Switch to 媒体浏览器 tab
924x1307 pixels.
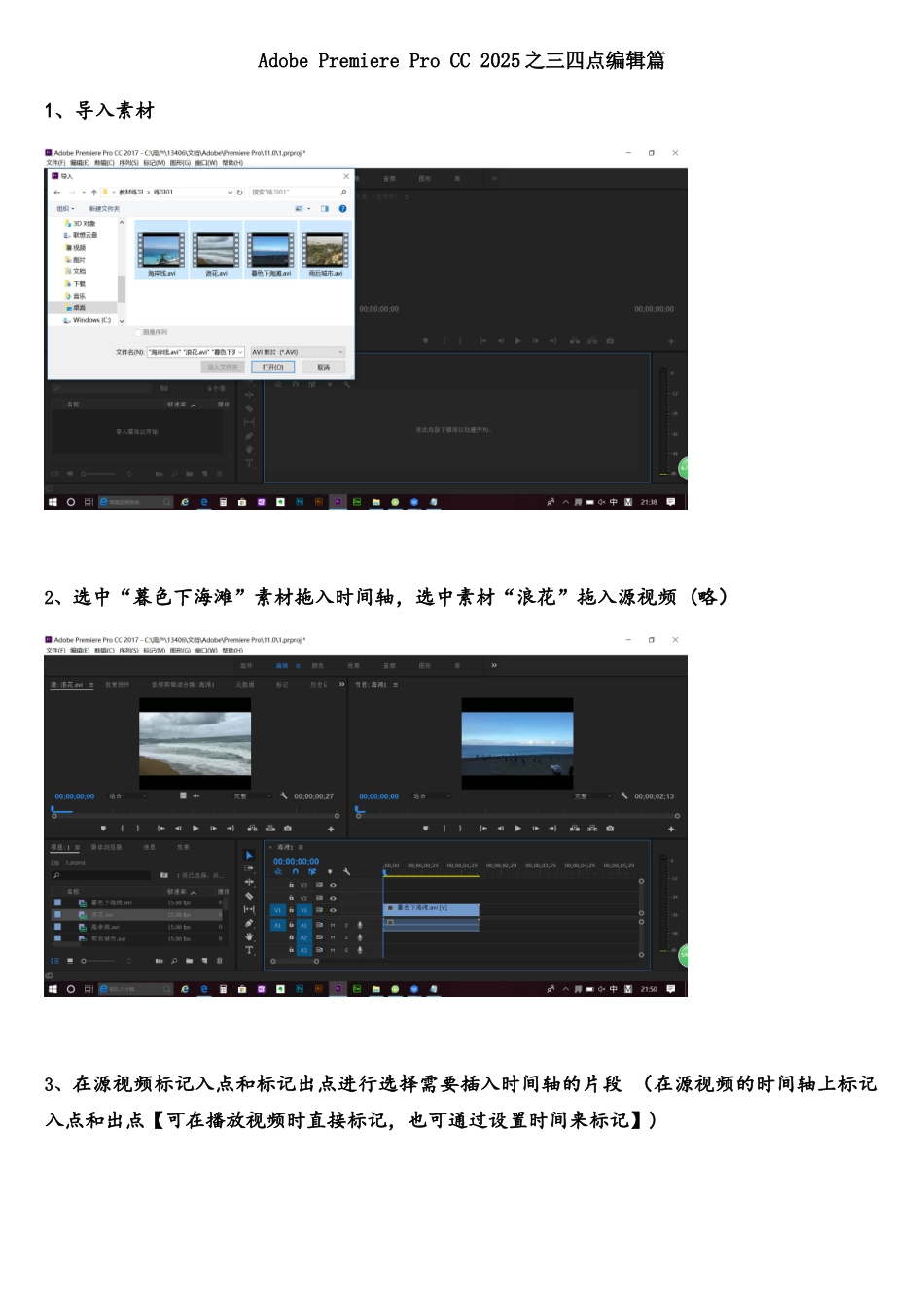click(x=107, y=847)
